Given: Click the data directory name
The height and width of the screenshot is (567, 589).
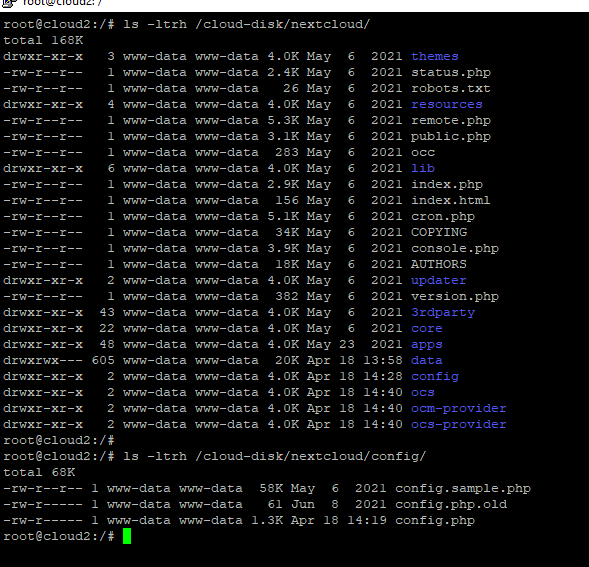Looking at the screenshot, I should pyautogui.click(x=427, y=360).
